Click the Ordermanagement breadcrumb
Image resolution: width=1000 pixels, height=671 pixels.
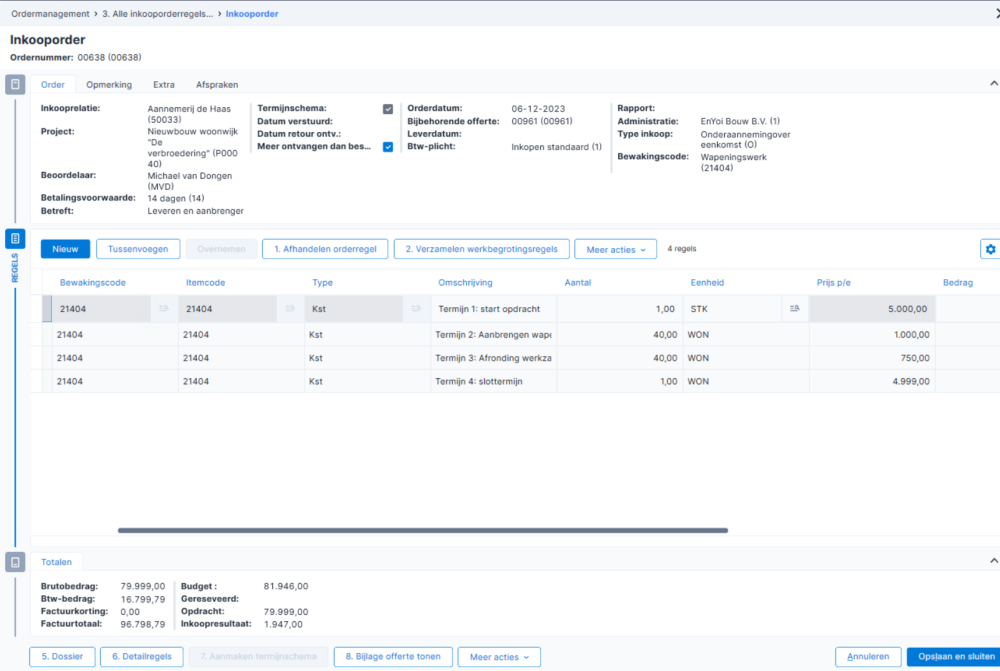(50, 13)
